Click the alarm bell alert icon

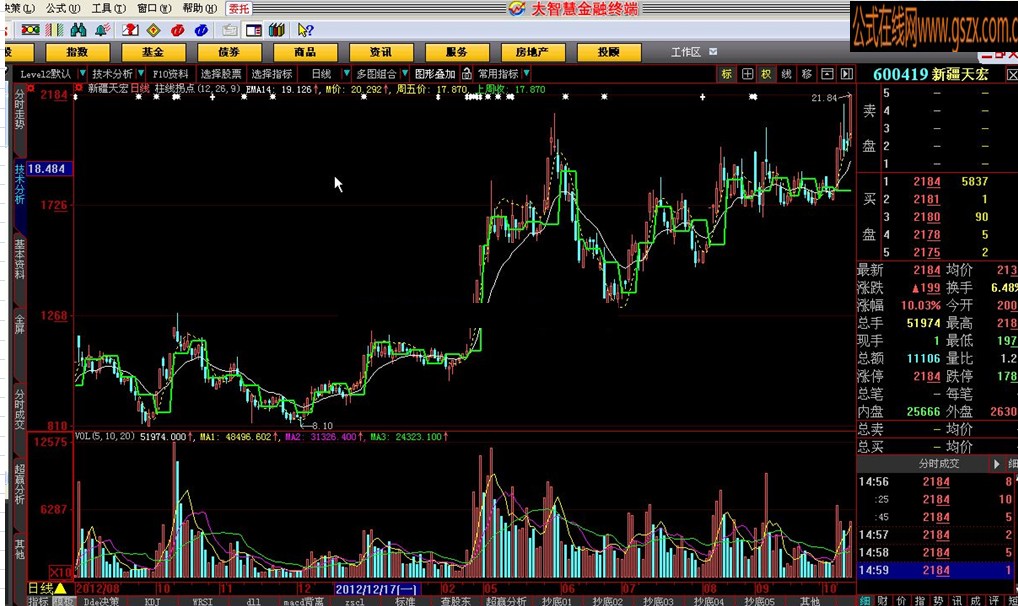coord(102,30)
